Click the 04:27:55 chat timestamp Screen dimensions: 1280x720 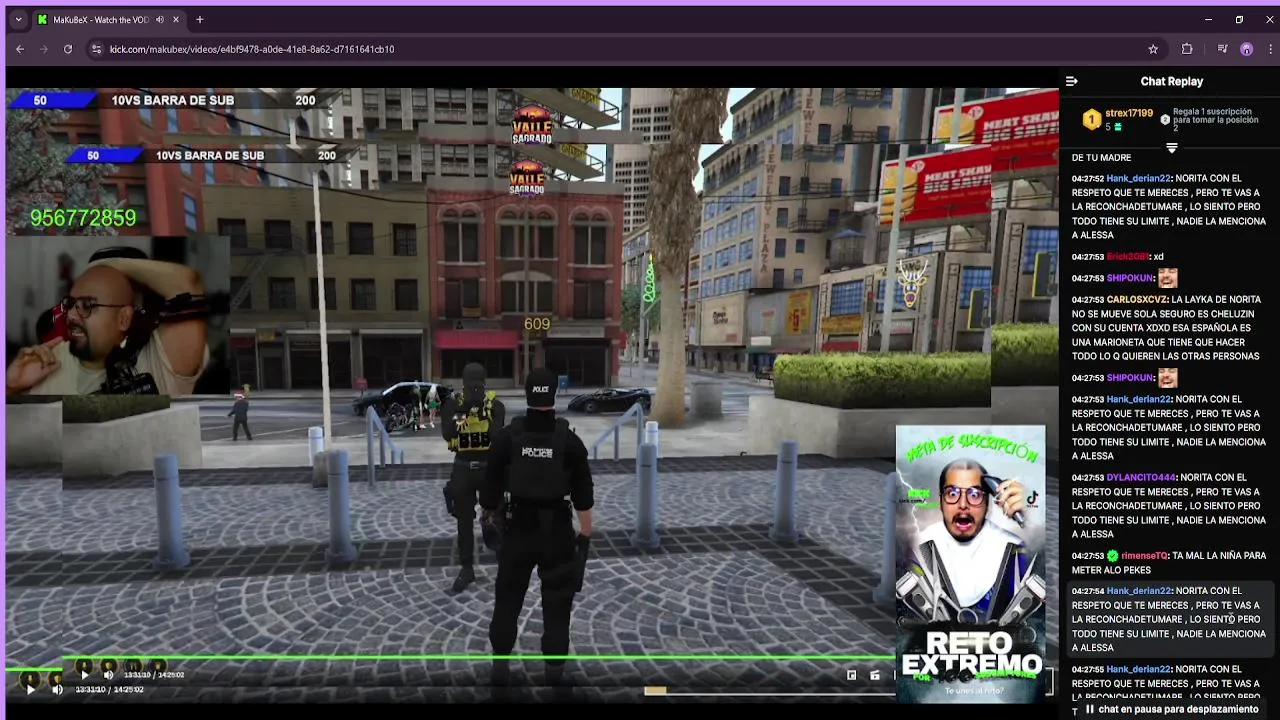tap(1087, 669)
